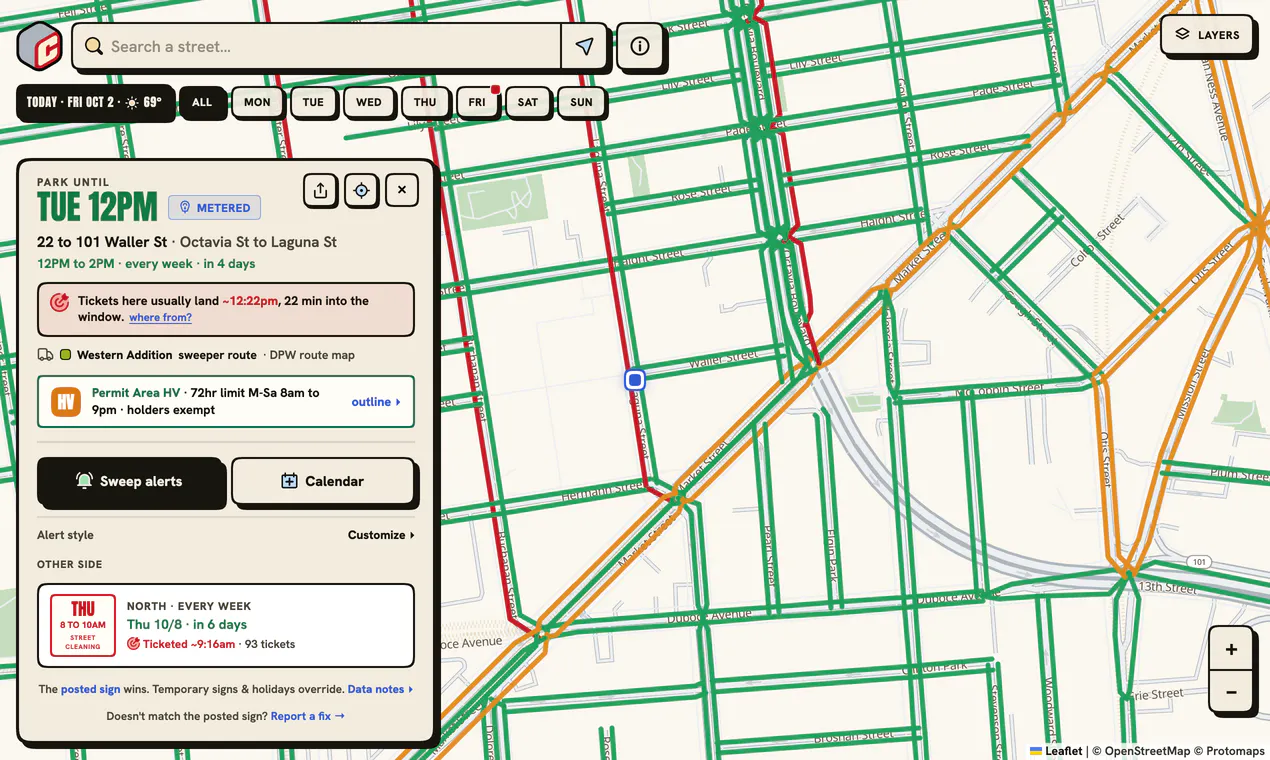Click the red C app logo

point(40,46)
